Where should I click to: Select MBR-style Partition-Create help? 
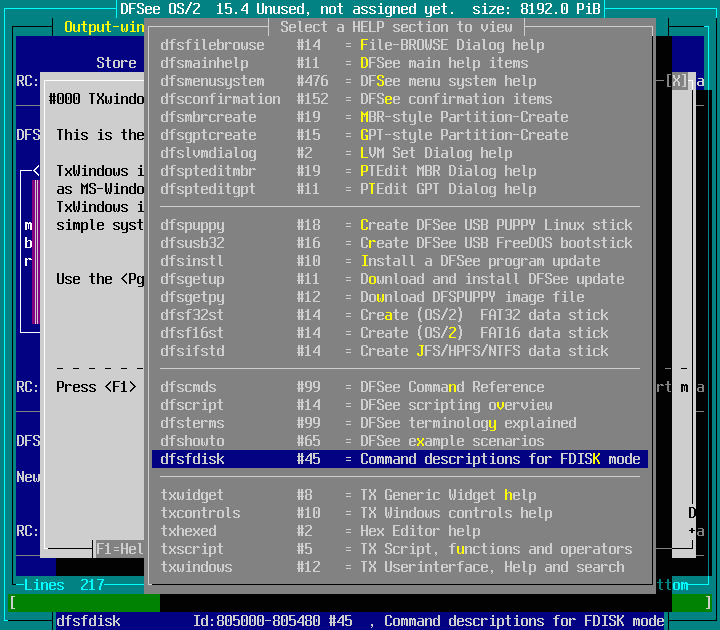tap(400, 117)
